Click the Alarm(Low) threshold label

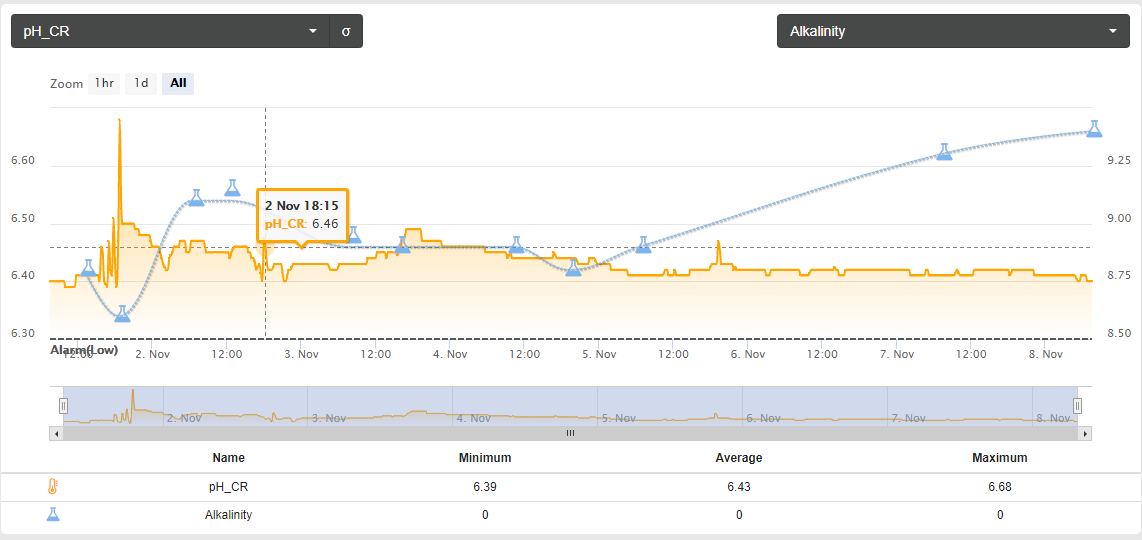tap(84, 350)
